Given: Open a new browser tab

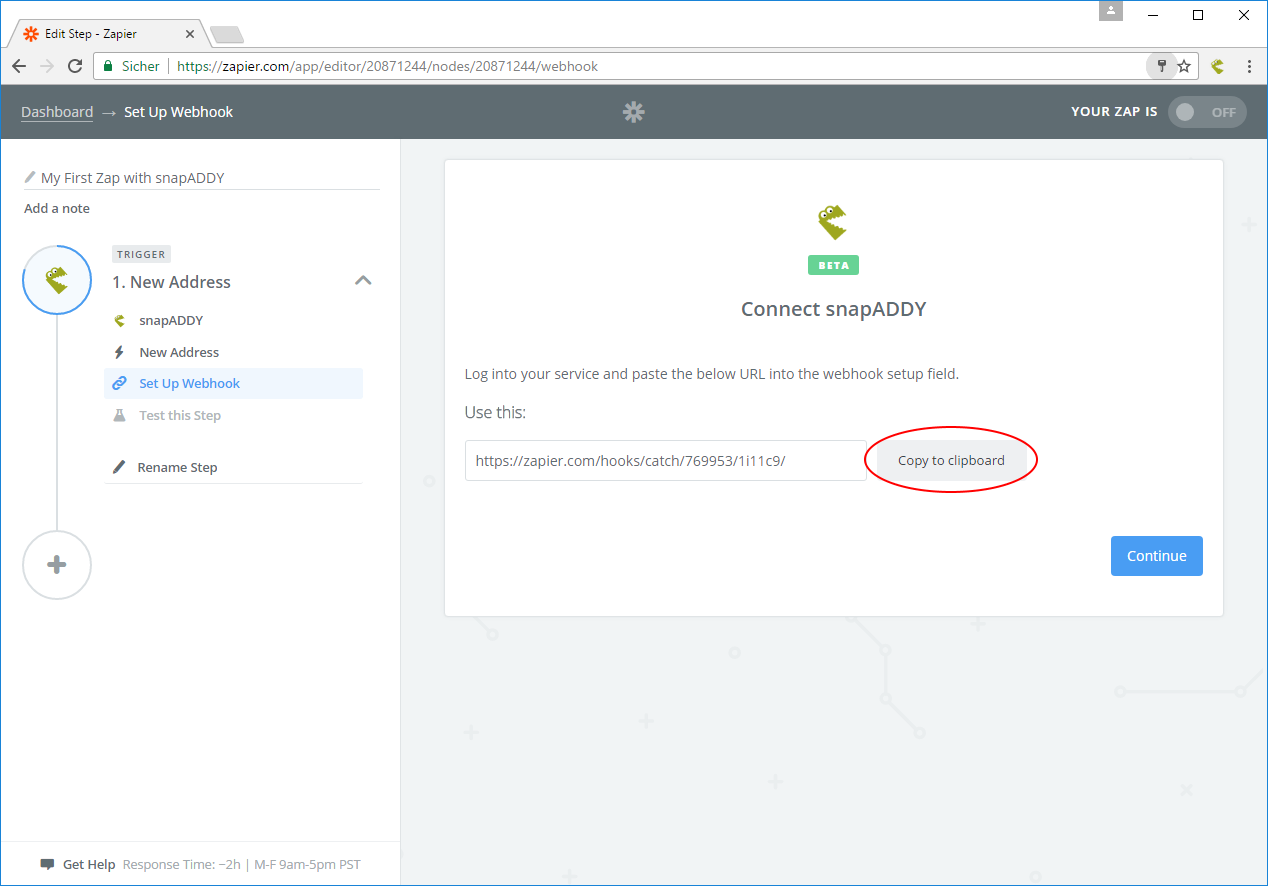Looking at the screenshot, I should (x=227, y=35).
